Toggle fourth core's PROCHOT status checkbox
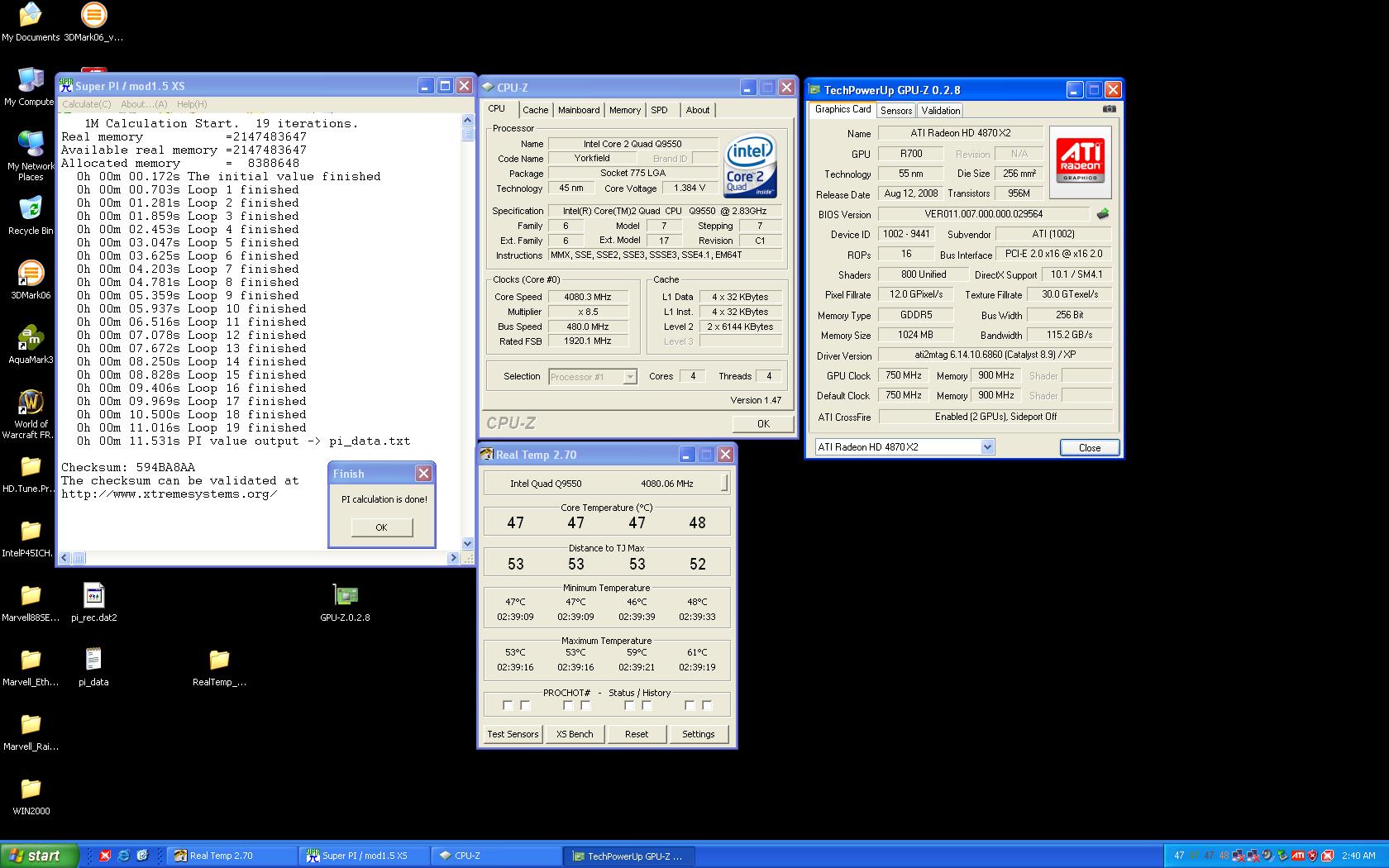Image resolution: width=1389 pixels, height=868 pixels. pos(690,705)
